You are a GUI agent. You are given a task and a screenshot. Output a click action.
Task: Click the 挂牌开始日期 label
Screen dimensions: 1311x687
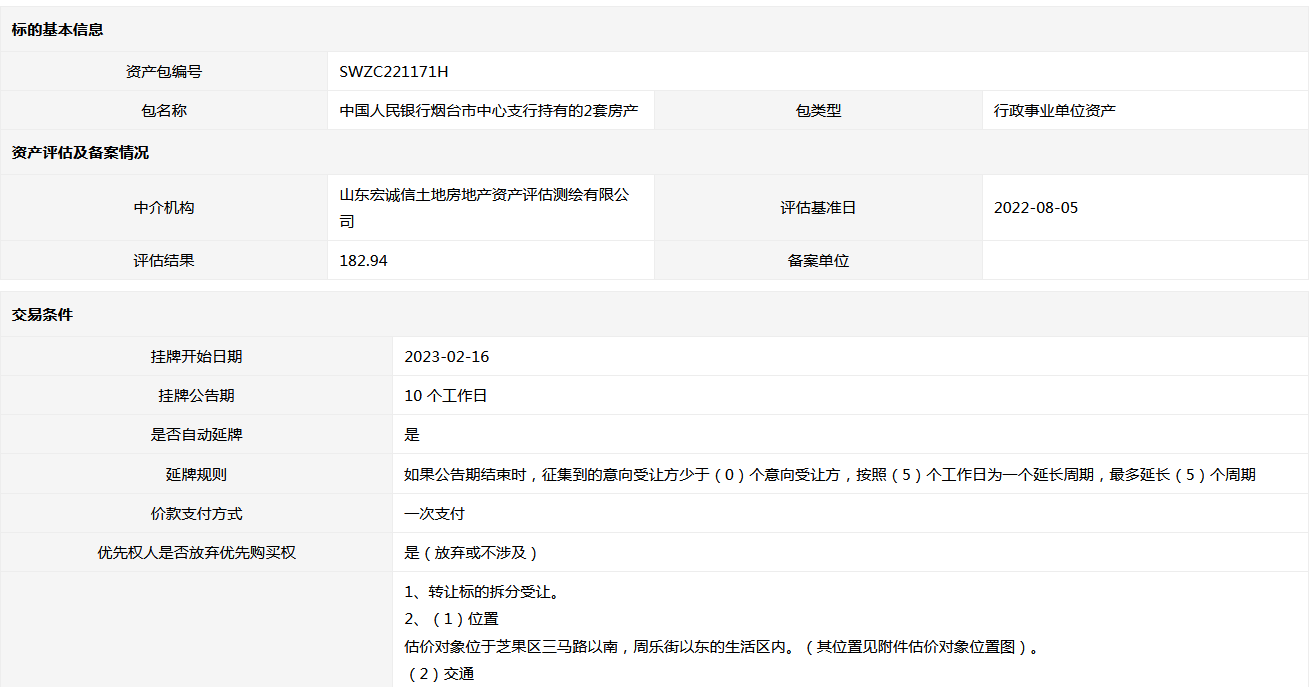point(196,357)
